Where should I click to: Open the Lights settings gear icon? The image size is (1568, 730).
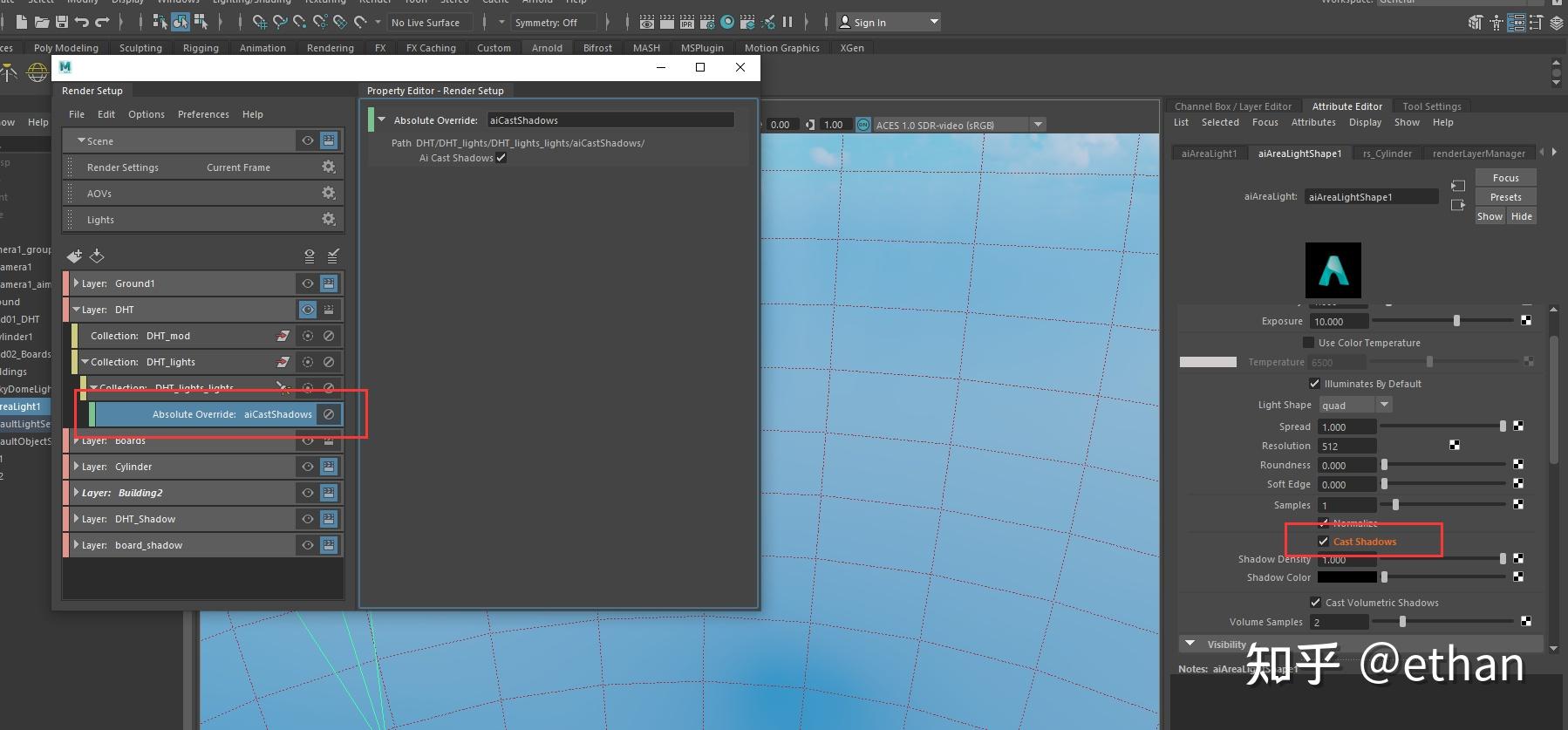(x=329, y=219)
